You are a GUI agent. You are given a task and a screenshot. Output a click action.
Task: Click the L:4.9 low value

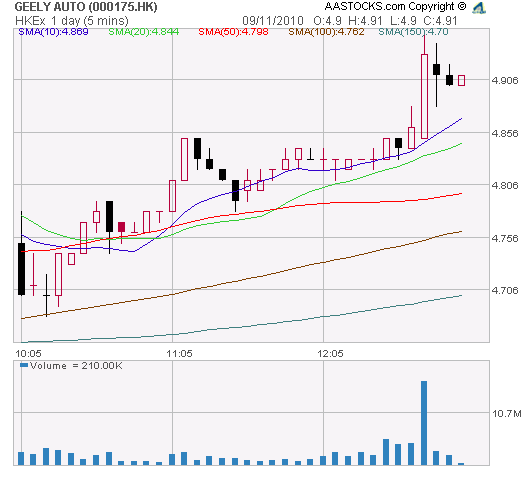tap(403, 21)
